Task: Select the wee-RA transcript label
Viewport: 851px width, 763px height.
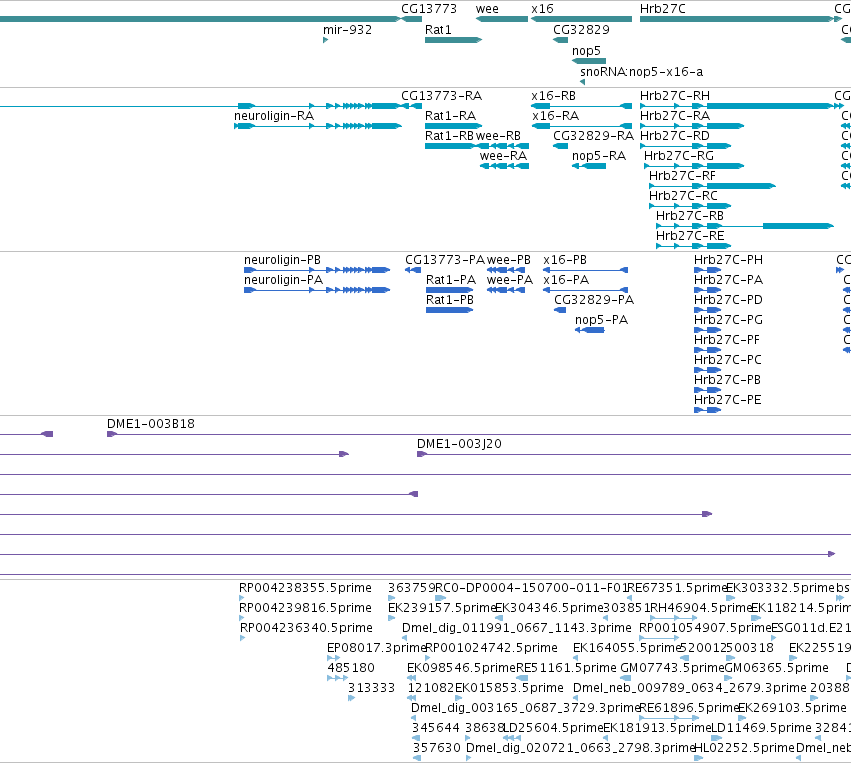Action: coord(503,156)
